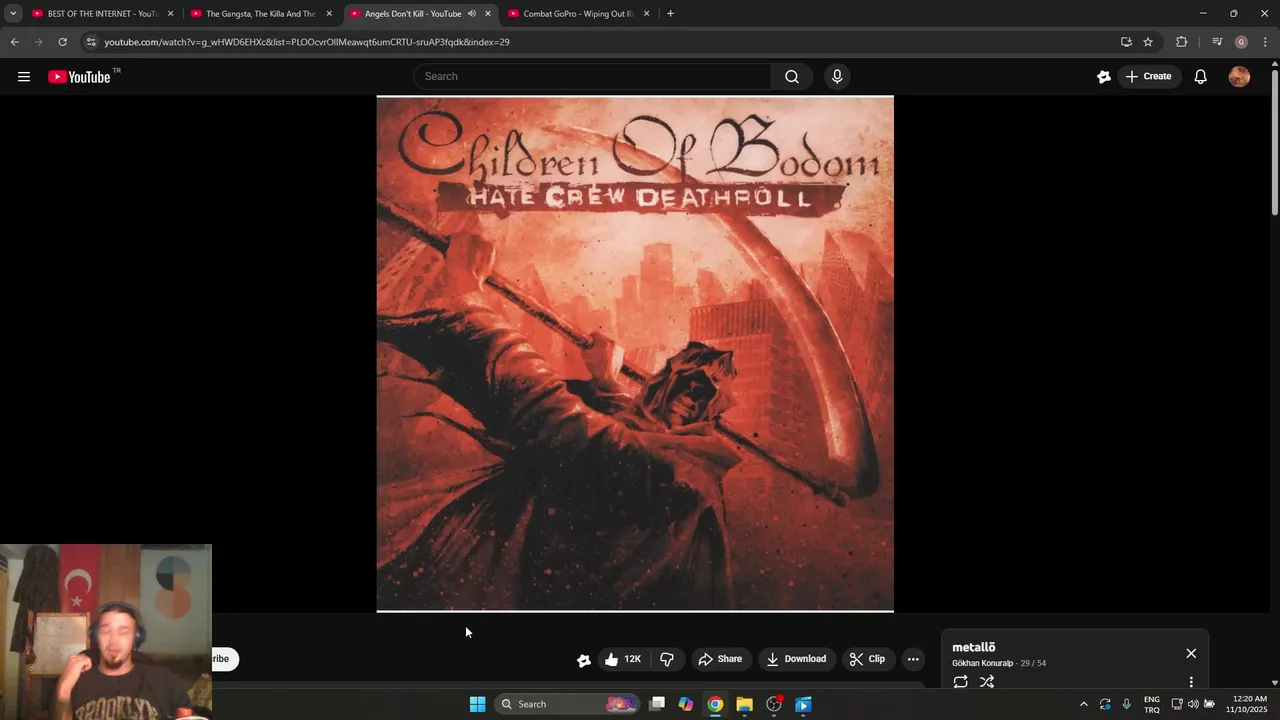
Task: Open the sparkle icon beside Create
Action: pos(1104,76)
